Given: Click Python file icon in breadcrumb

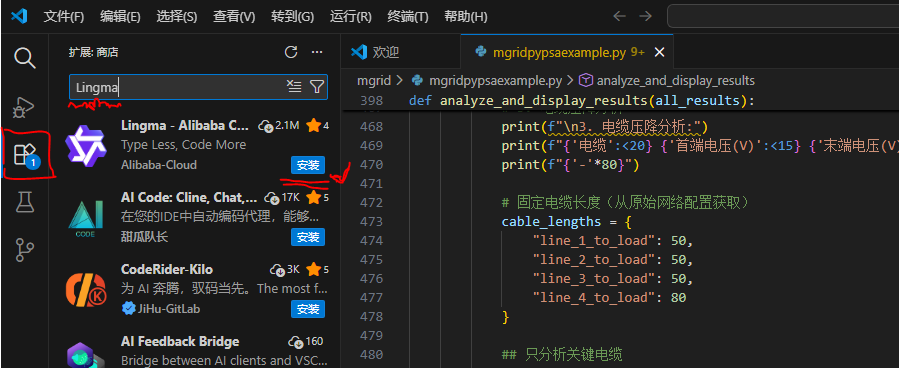Looking at the screenshot, I should coord(418,80).
